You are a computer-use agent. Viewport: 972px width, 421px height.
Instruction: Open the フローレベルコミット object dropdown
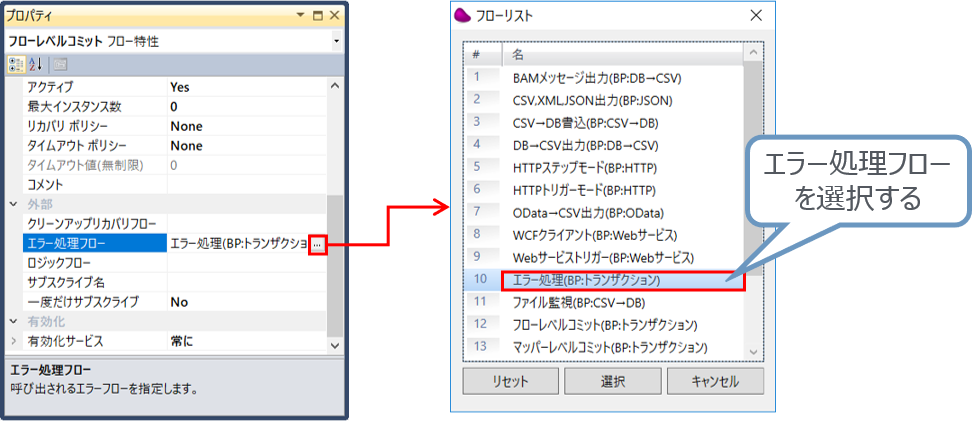(x=336, y=41)
